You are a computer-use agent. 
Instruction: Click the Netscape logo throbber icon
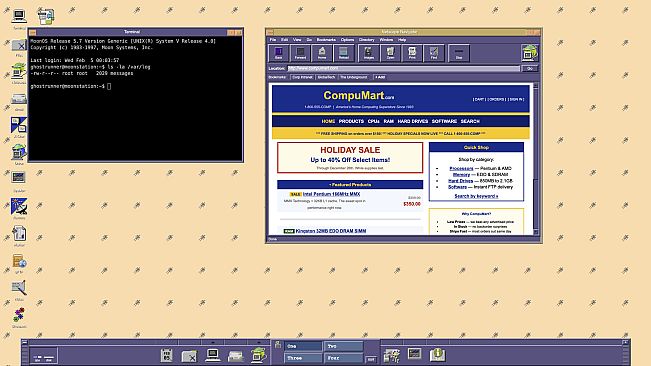point(530,53)
